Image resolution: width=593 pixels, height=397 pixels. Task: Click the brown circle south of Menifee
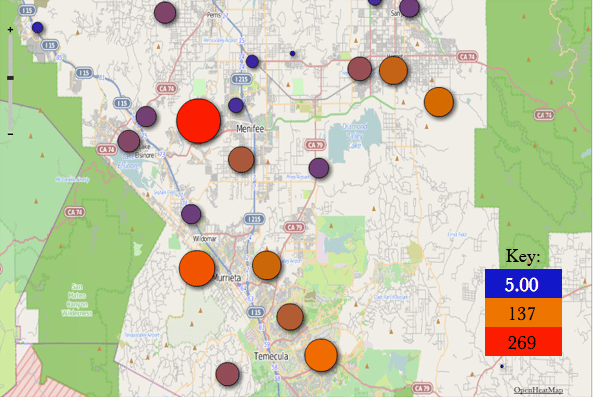pos(241,160)
